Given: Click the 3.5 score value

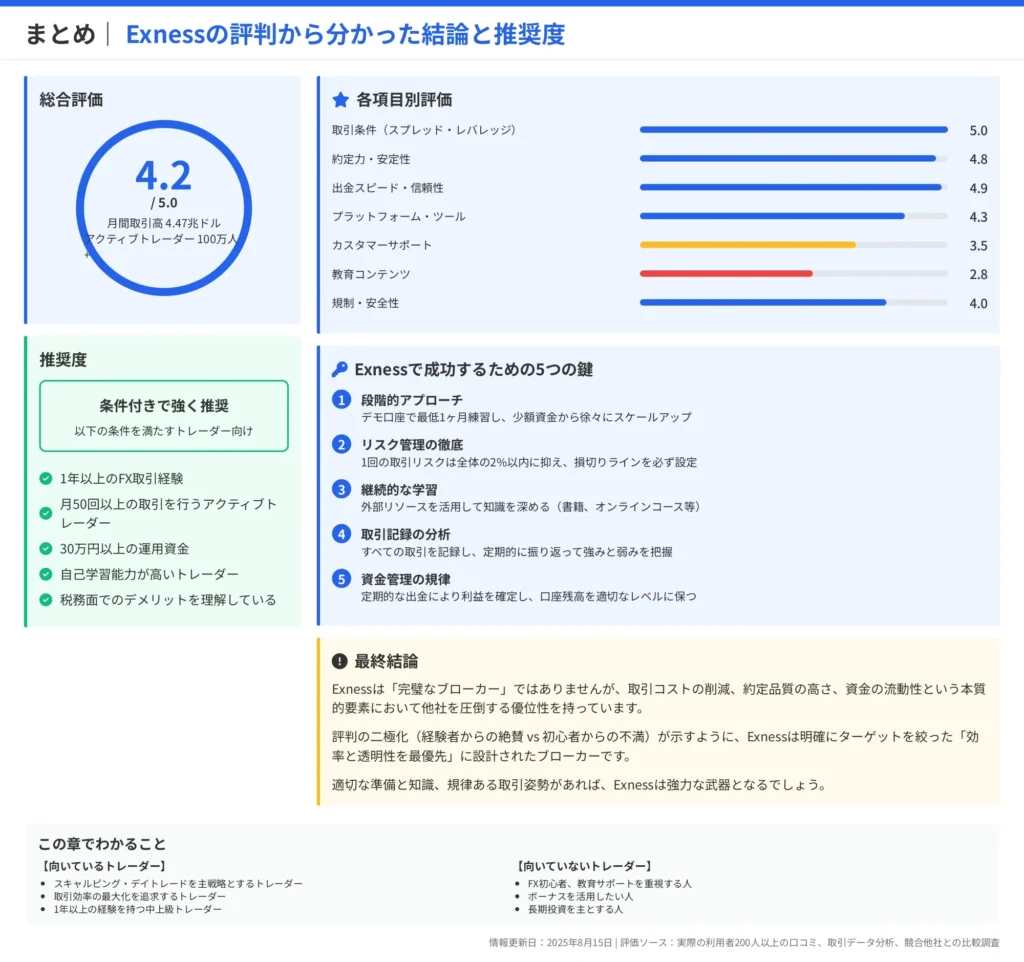Looking at the screenshot, I should click(978, 246).
